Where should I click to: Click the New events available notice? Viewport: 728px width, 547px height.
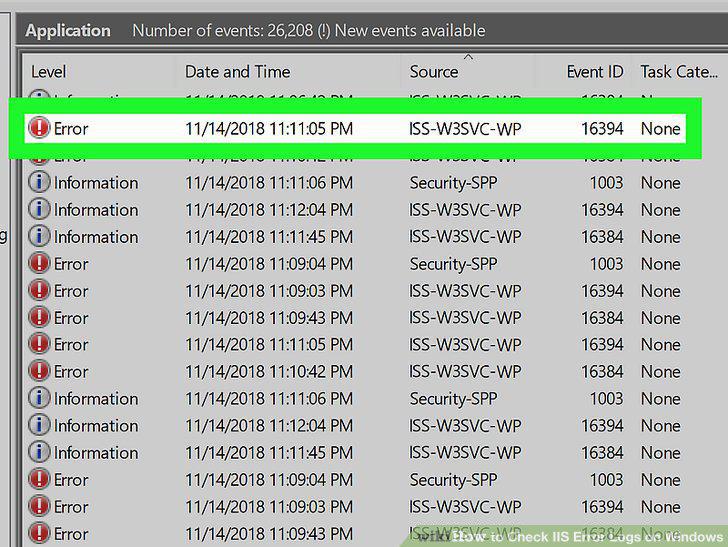tap(410, 31)
